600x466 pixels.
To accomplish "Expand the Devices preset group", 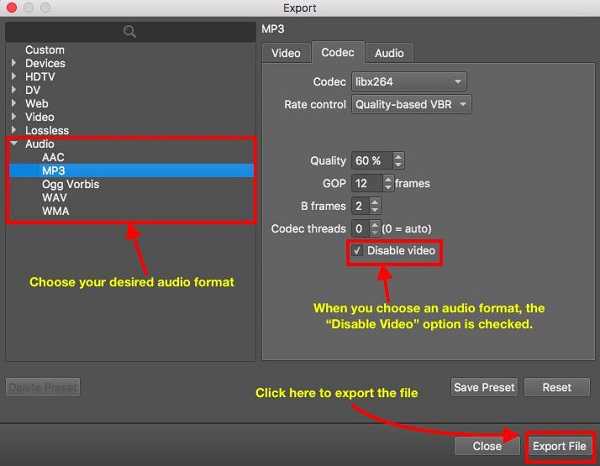I will [x=14, y=63].
